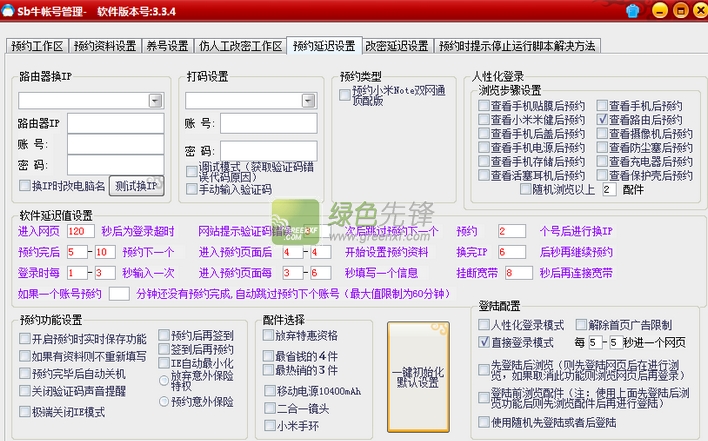Check 如果有资料则不重新填写
Image resolution: width=708 pixels, height=441 pixels.
pyautogui.click(x=25, y=356)
